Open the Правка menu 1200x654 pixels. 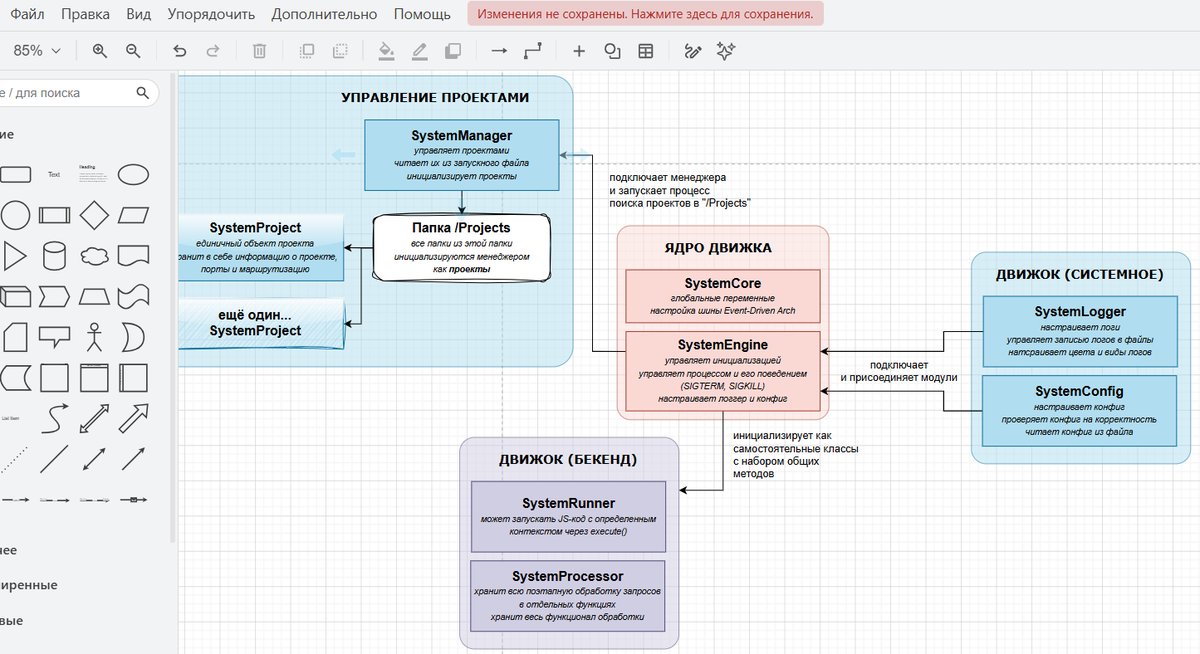click(x=86, y=14)
